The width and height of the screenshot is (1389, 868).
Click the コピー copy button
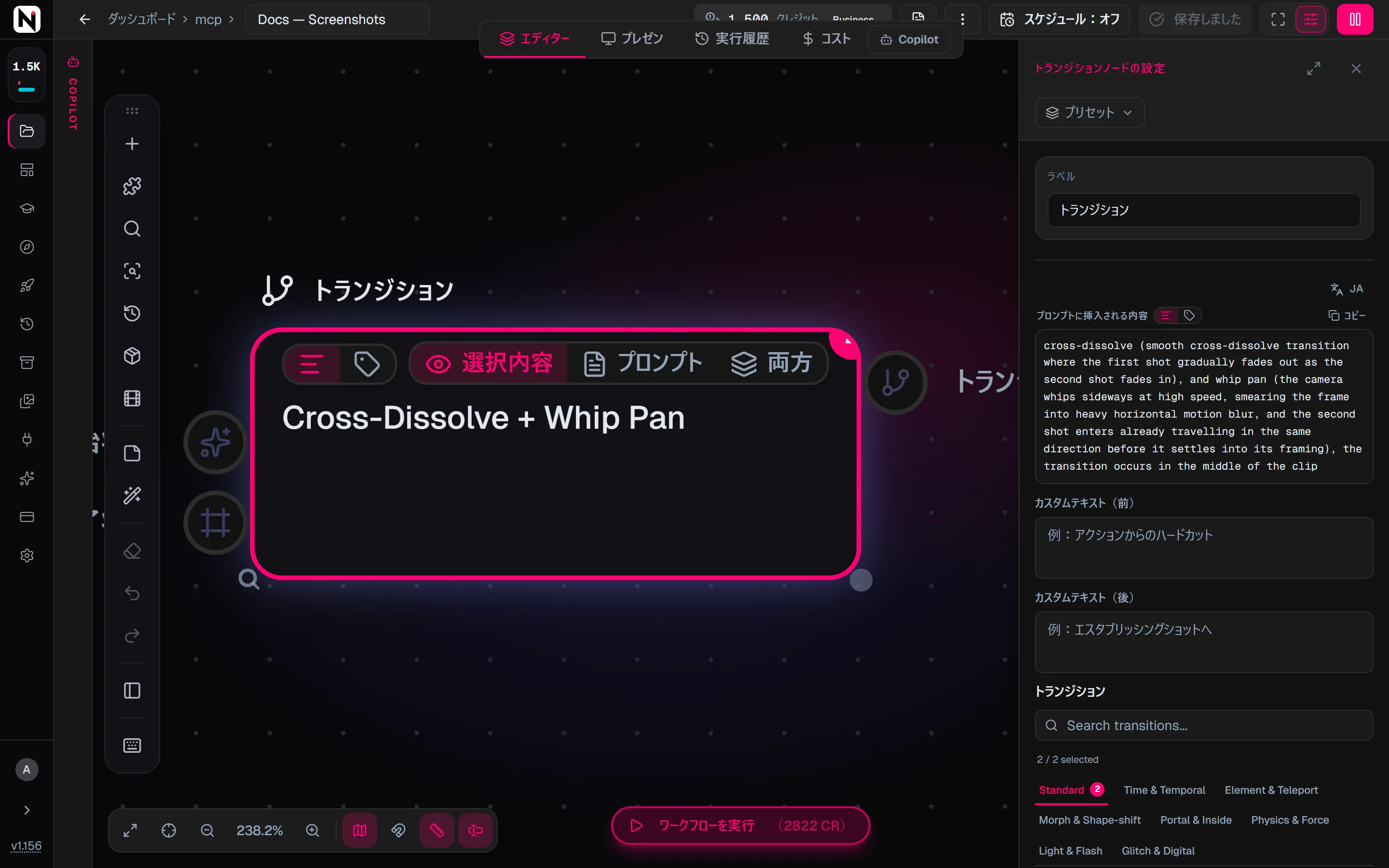(1347, 315)
